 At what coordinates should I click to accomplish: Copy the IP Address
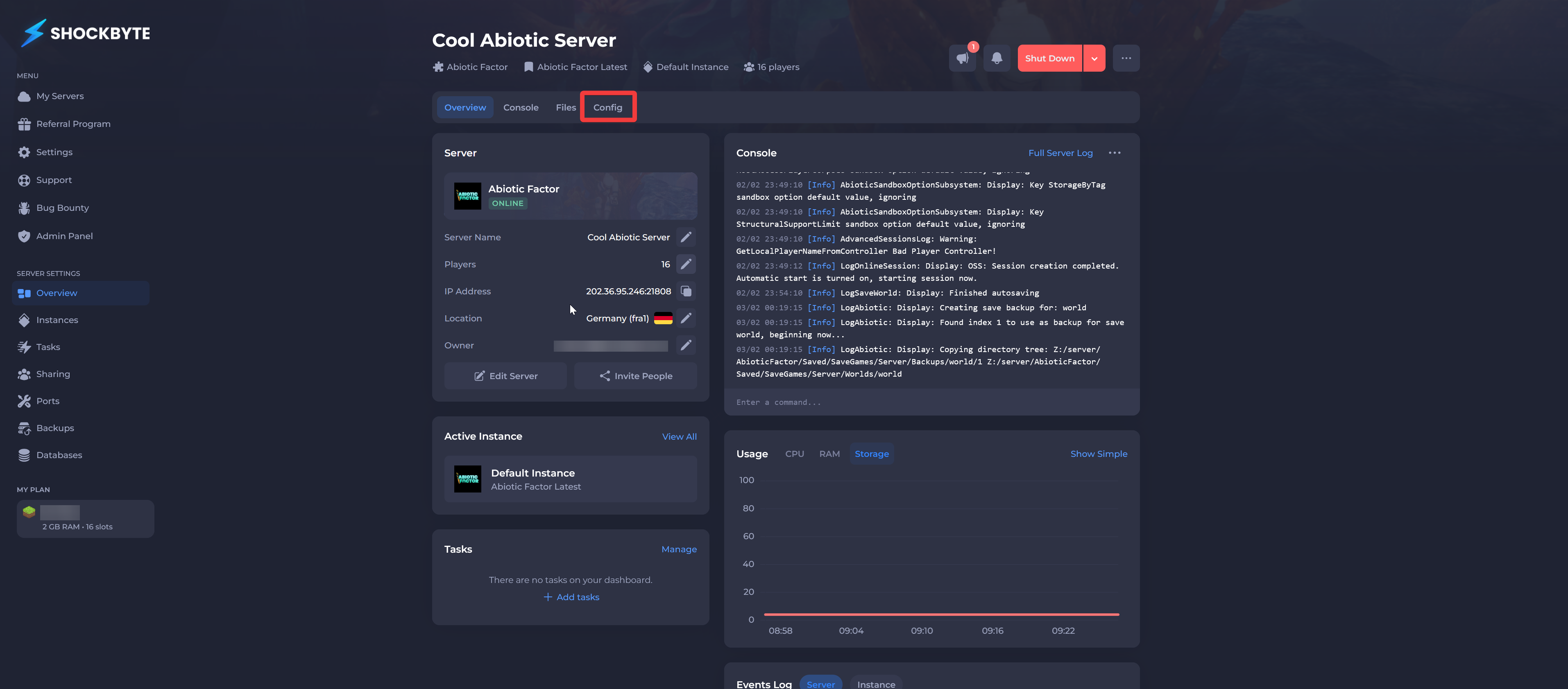point(686,291)
